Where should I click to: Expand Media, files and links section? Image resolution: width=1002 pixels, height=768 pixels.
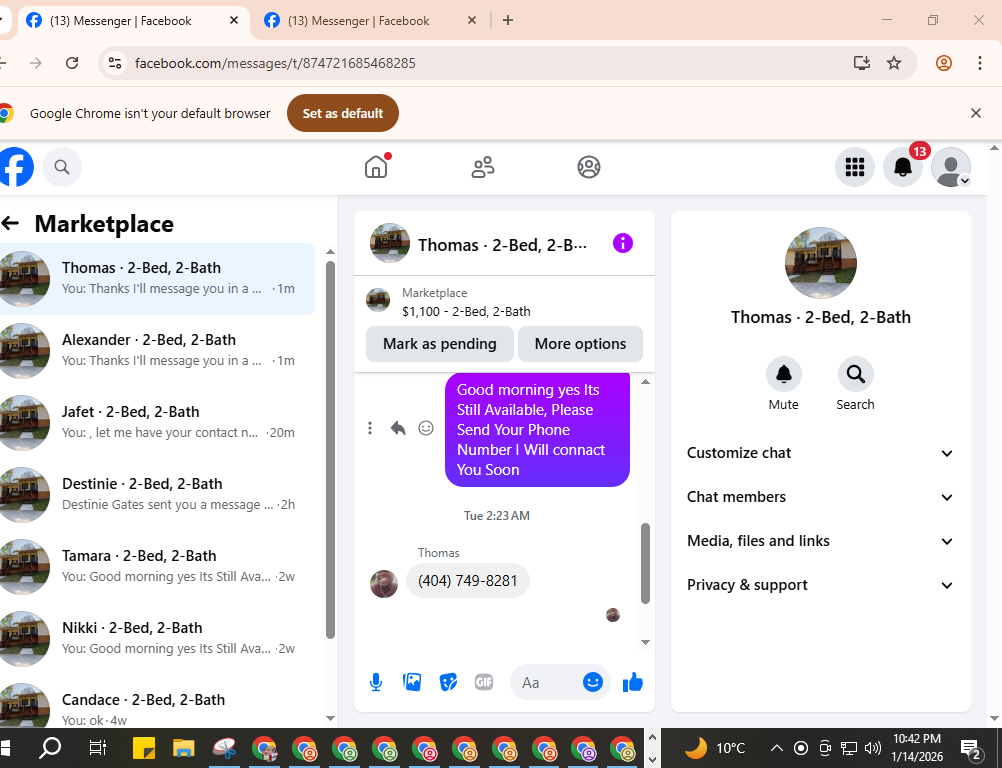pyautogui.click(x=820, y=541)
